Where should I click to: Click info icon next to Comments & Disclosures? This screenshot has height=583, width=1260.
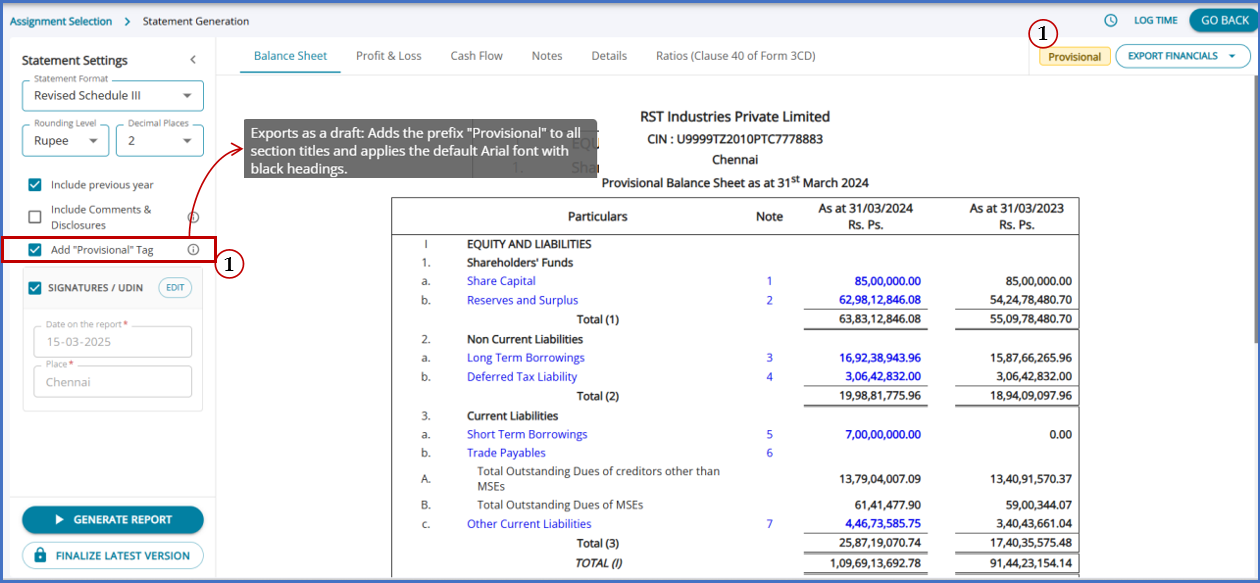(193, 217)
